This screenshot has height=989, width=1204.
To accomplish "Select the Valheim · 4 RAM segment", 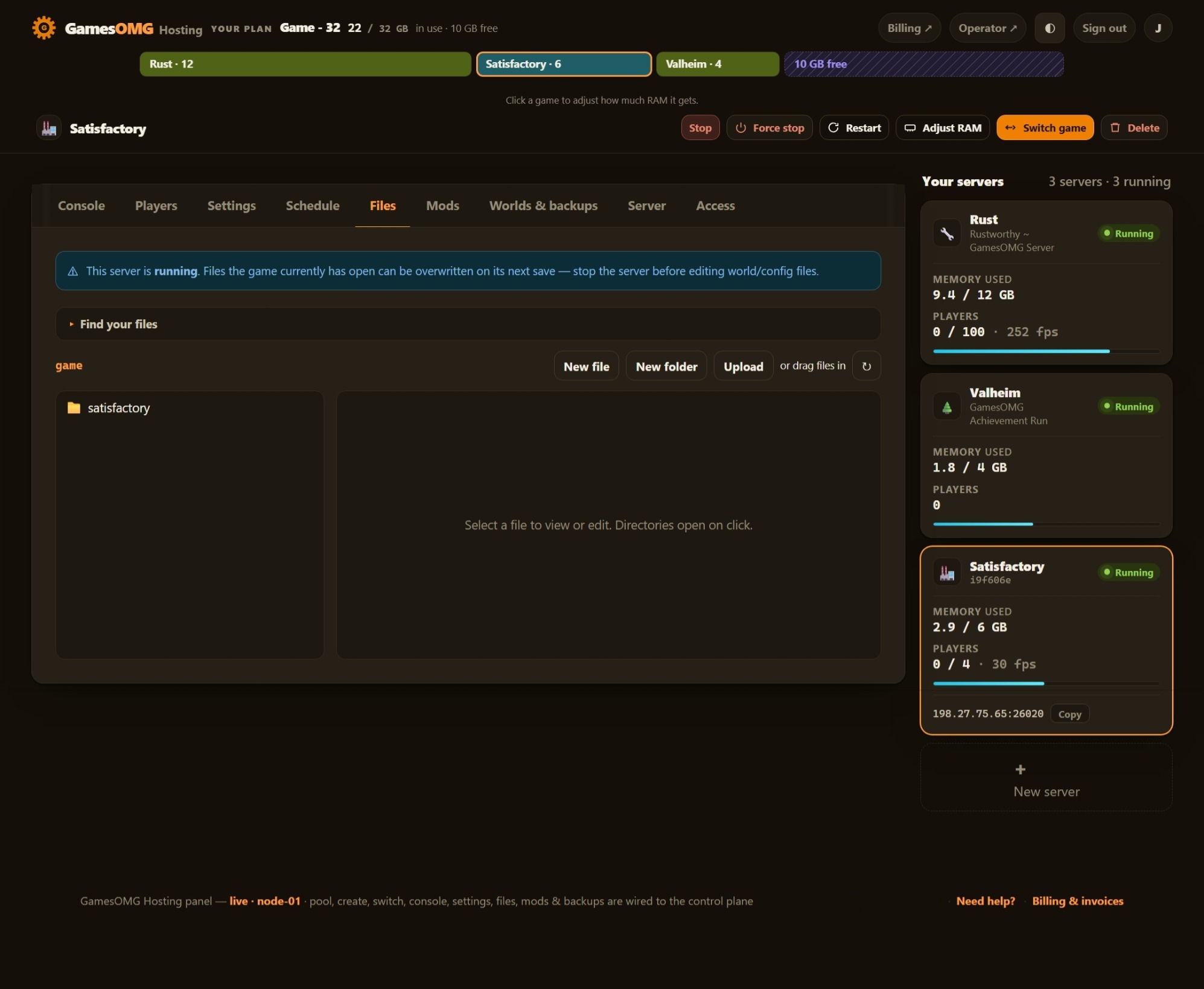I will click(718, 64).
